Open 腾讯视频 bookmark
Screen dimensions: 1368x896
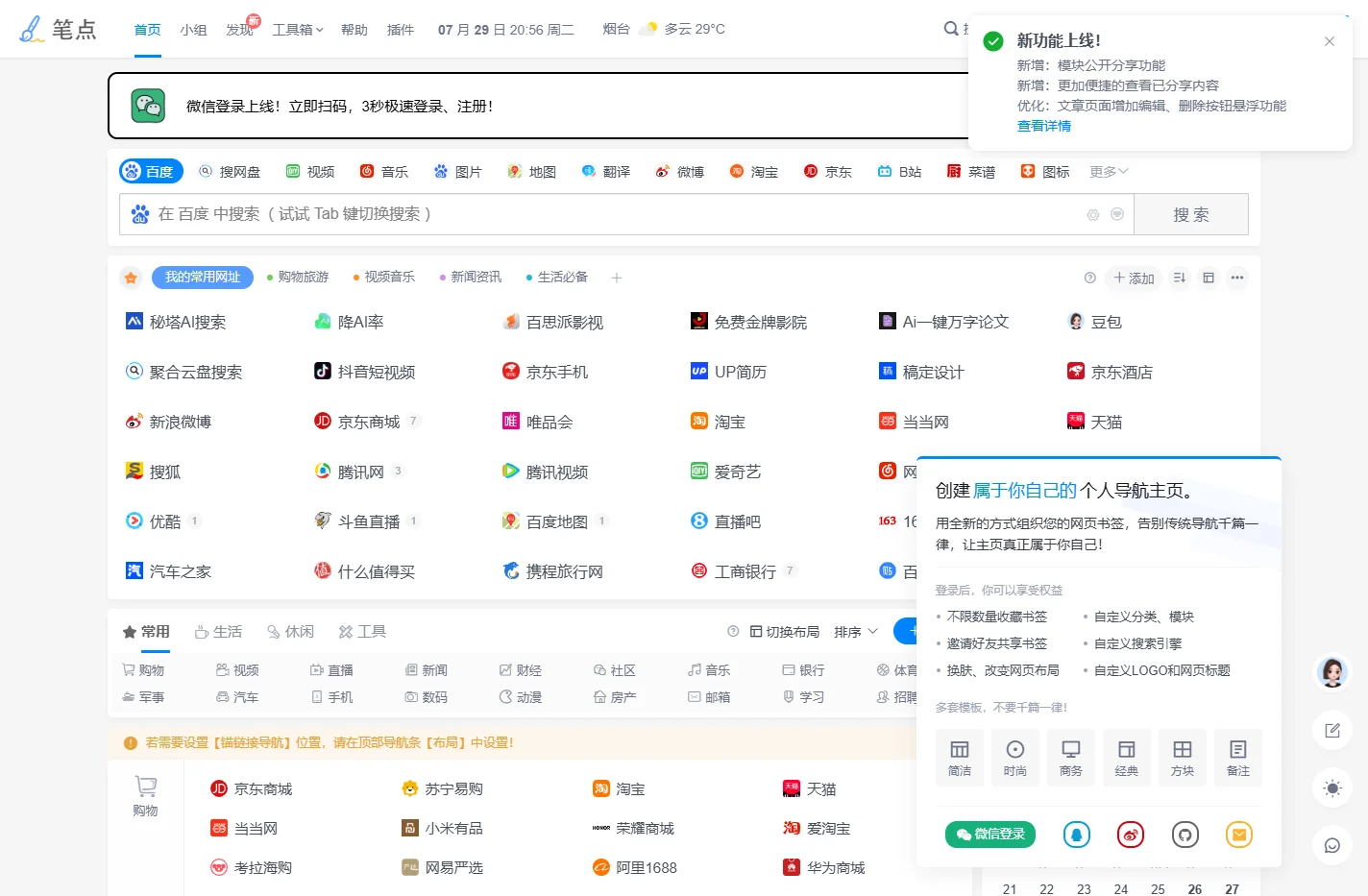pos(546,472)
